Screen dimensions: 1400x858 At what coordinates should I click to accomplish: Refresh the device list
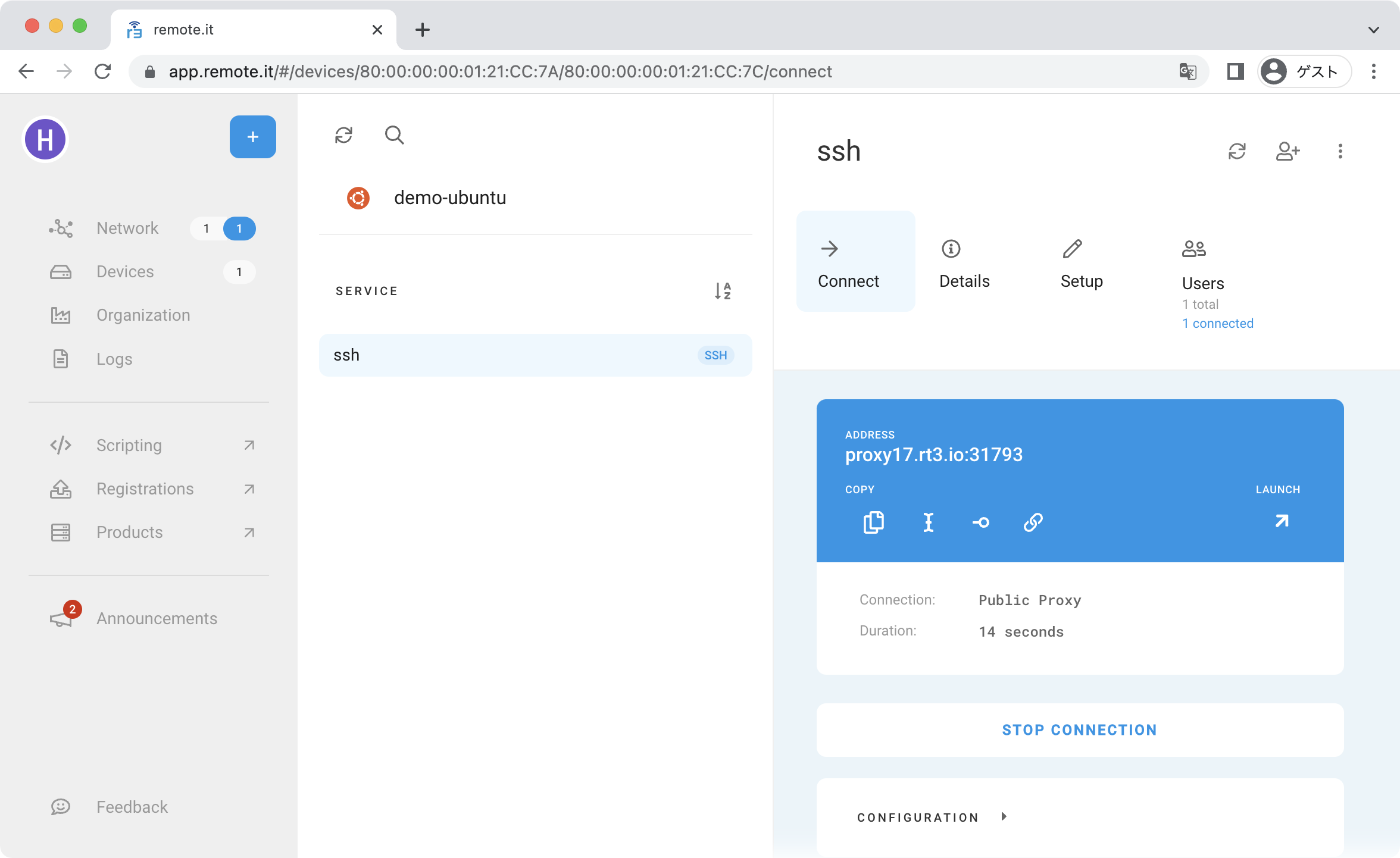click(344, 135)
